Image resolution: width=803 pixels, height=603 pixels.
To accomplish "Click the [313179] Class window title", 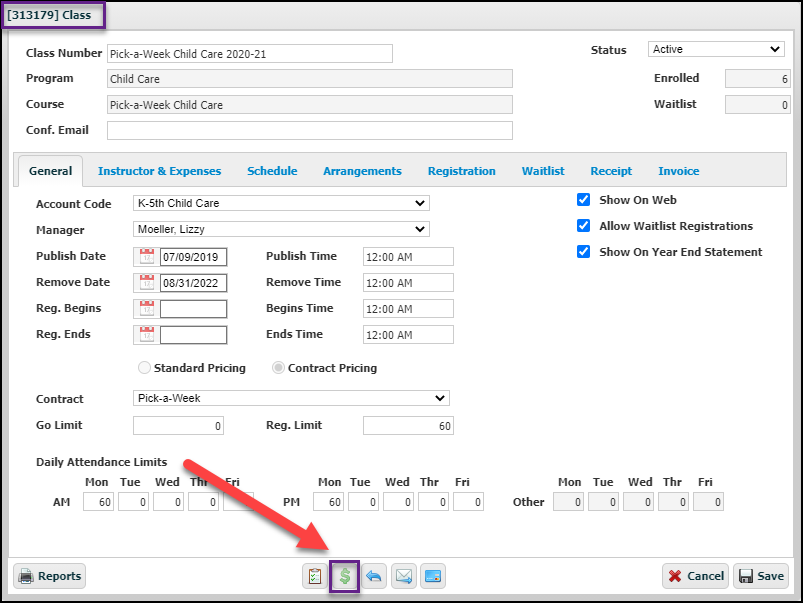I will 49,15.
